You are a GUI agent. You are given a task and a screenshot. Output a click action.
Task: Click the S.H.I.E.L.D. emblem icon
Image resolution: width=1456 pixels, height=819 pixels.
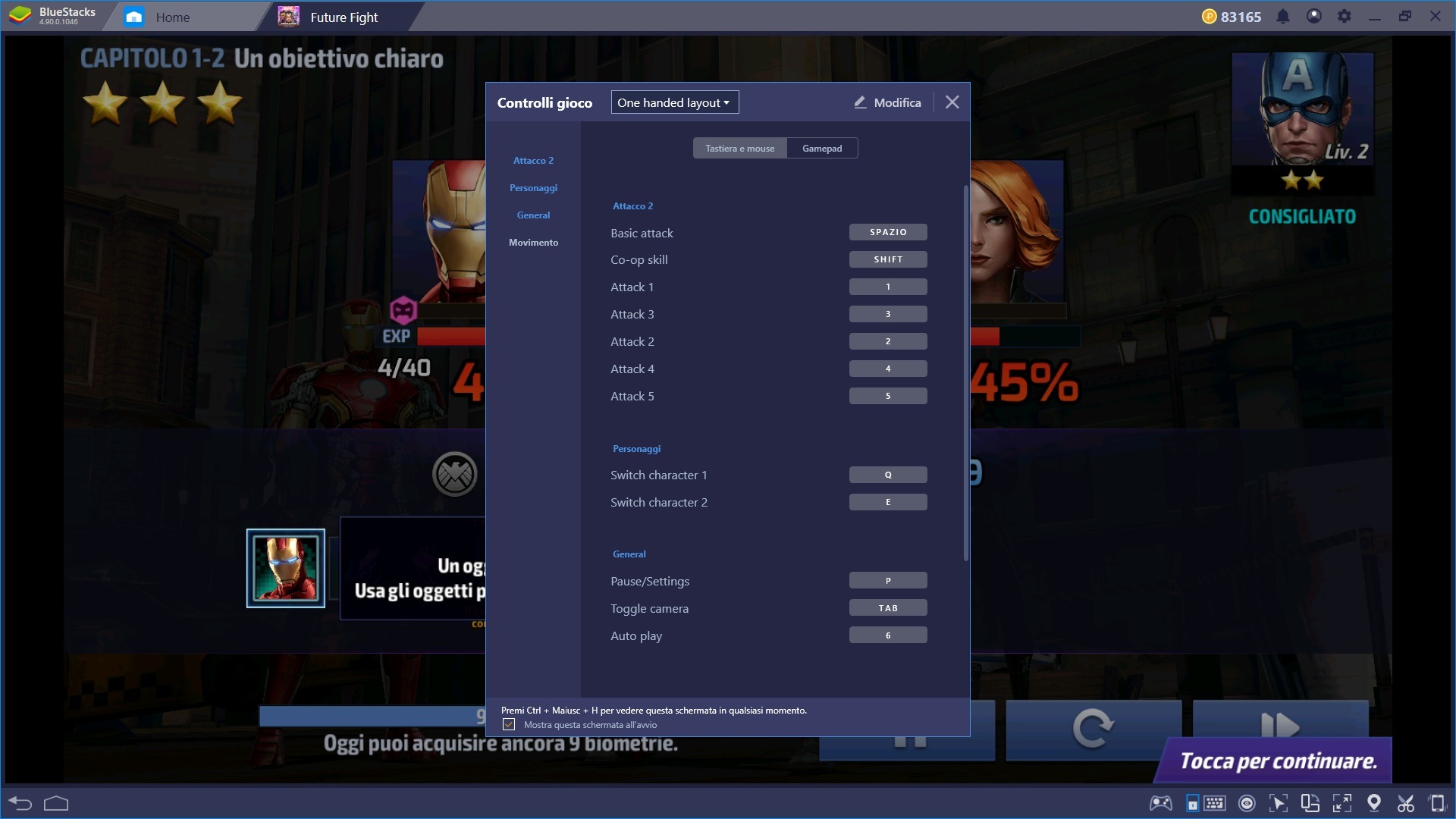454,475
